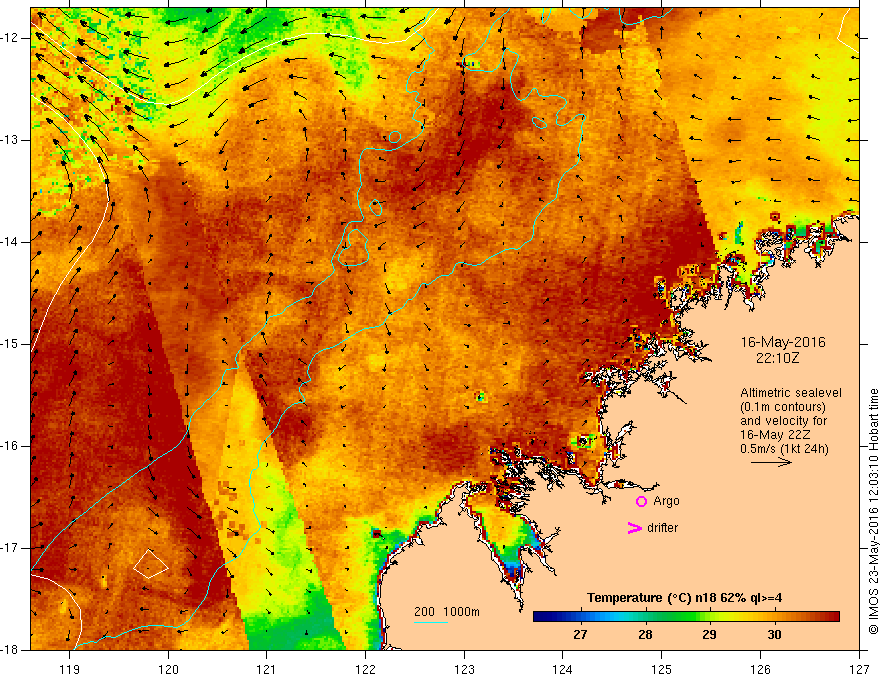Select the date text 16-May-2016
This screenshot has width=880, height=680.
pyautogui.click(x=783, y=342)
